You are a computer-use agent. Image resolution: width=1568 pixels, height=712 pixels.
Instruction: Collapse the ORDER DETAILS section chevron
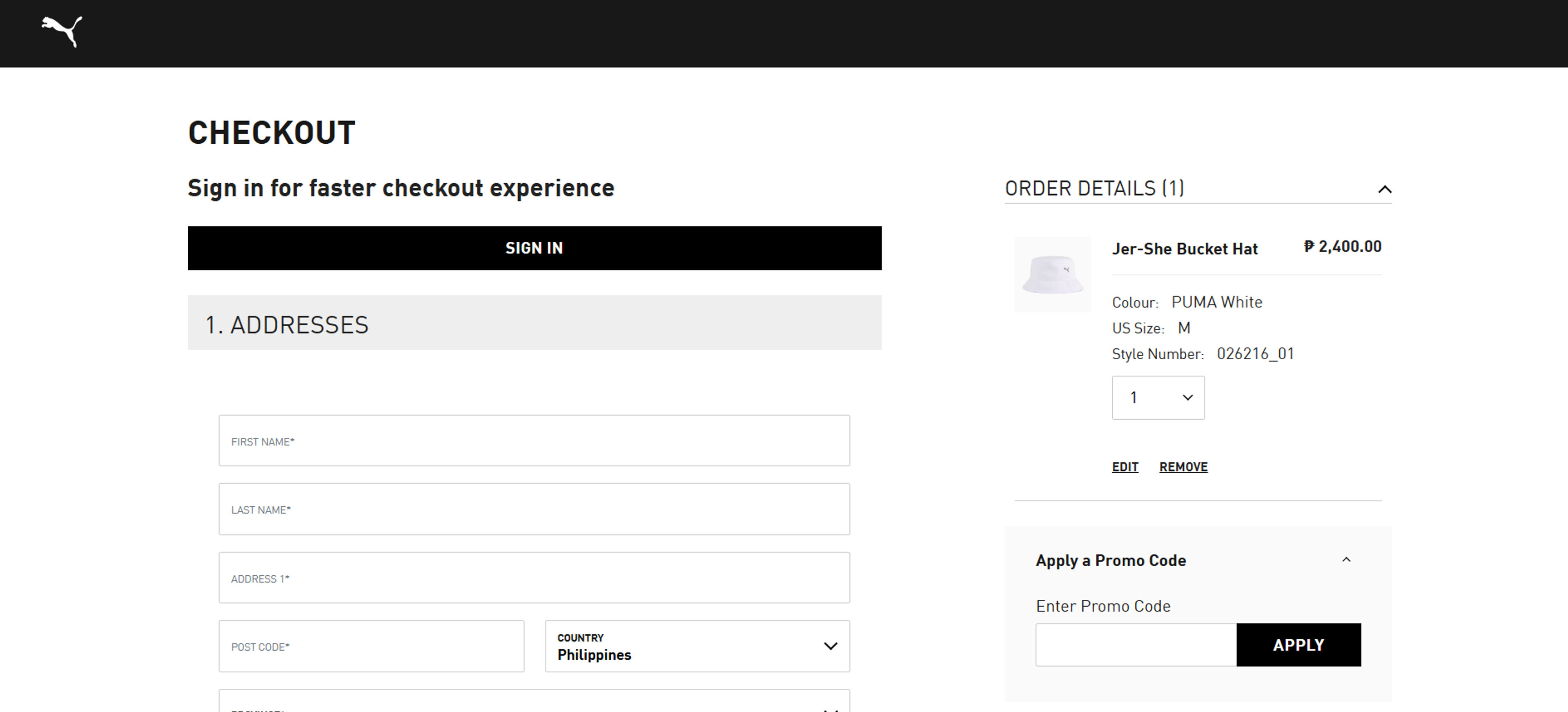[x=1385, y=189]
